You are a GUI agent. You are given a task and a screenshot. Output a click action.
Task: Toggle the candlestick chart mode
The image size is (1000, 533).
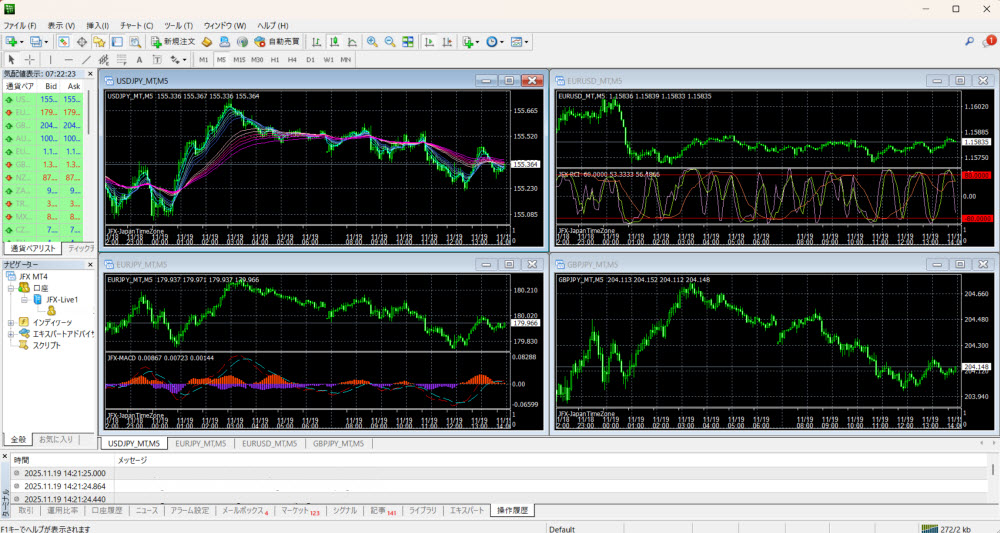pyautogui.click(x=334, y=42)
